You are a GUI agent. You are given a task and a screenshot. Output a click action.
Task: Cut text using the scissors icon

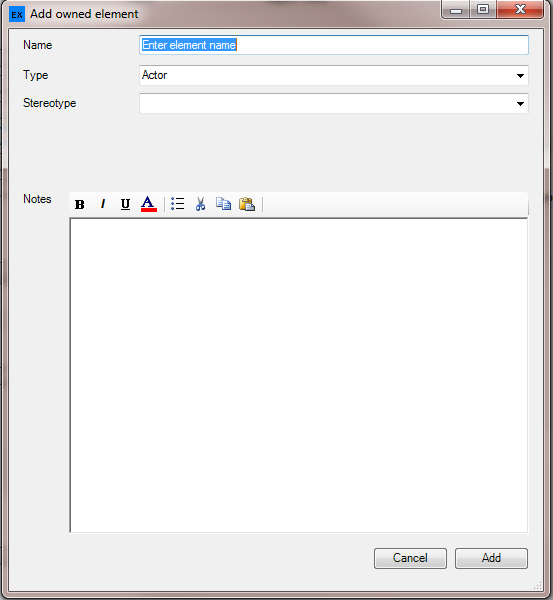(200, 204)
